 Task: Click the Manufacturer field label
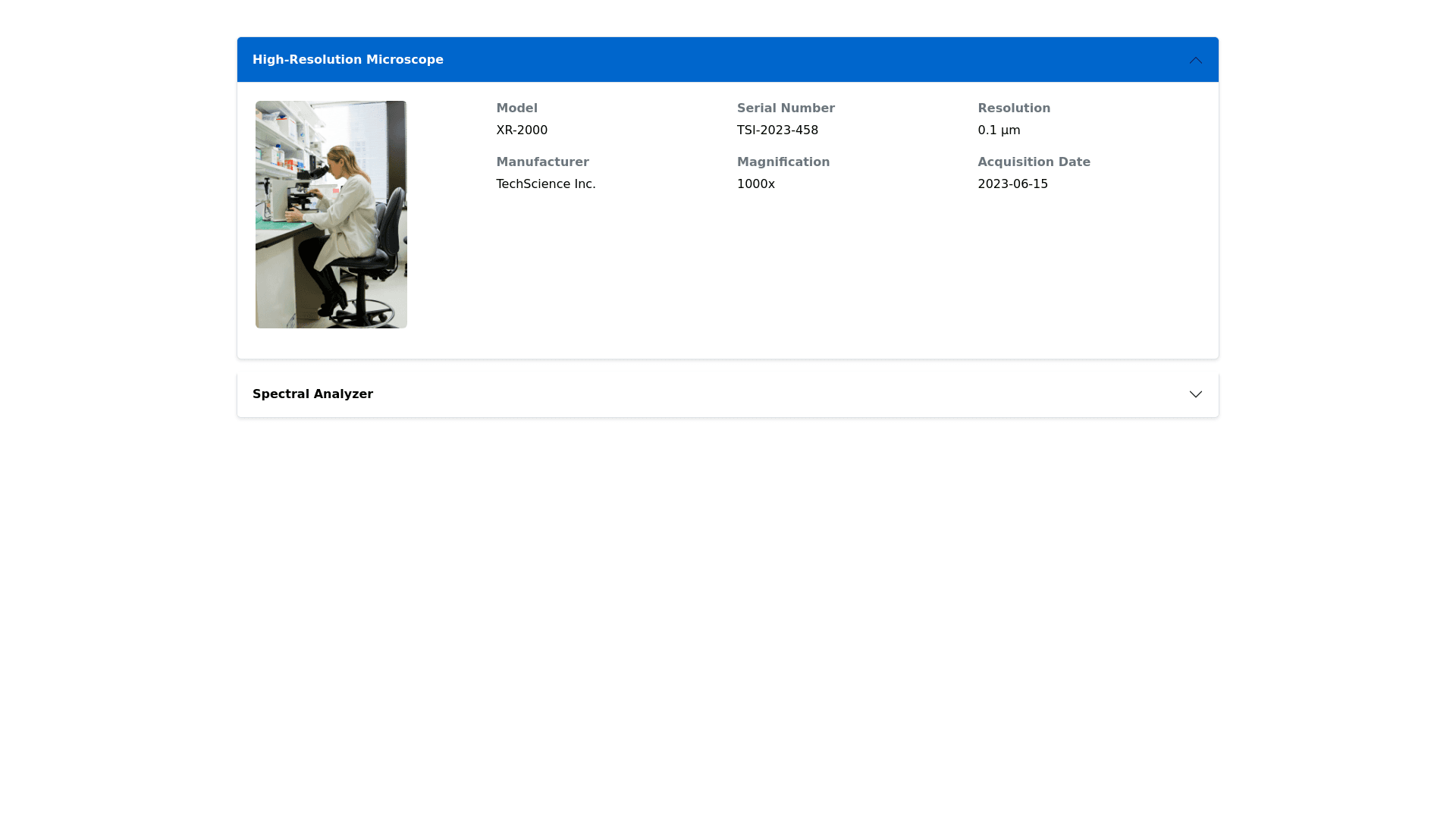point(542,162)
